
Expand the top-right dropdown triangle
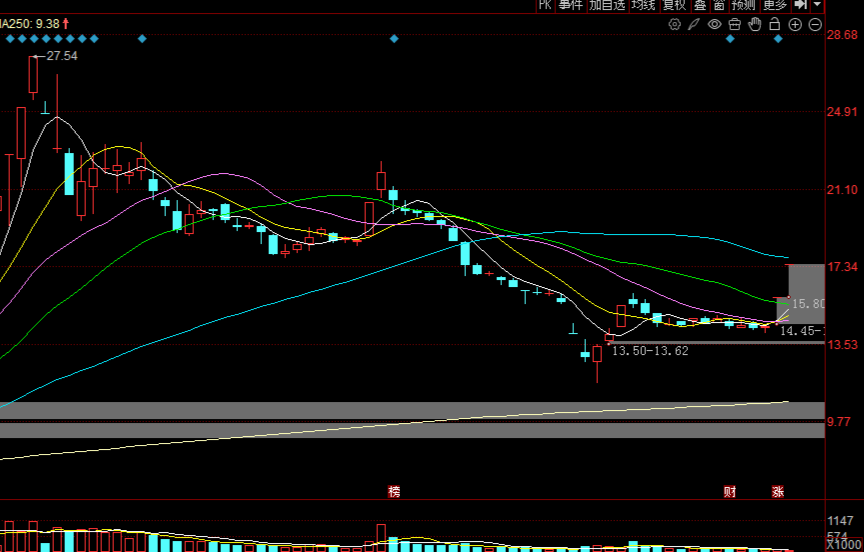click(818, 5)
